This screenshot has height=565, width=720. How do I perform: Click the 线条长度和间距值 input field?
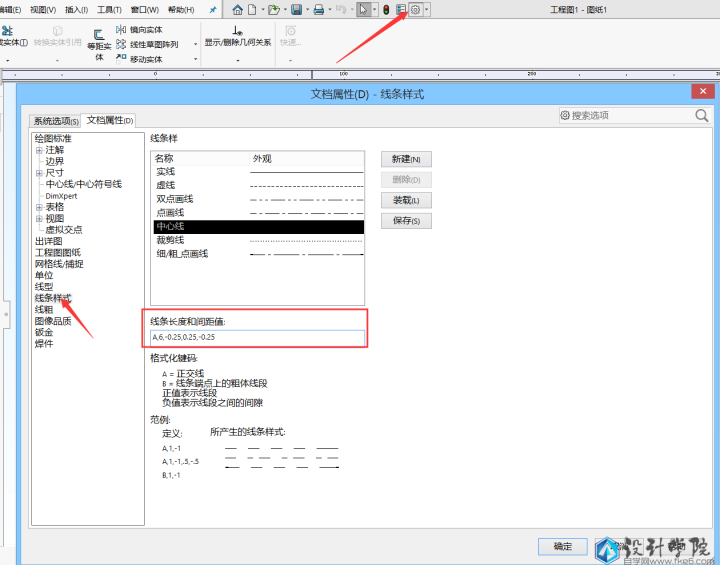(x=258, y=337)
